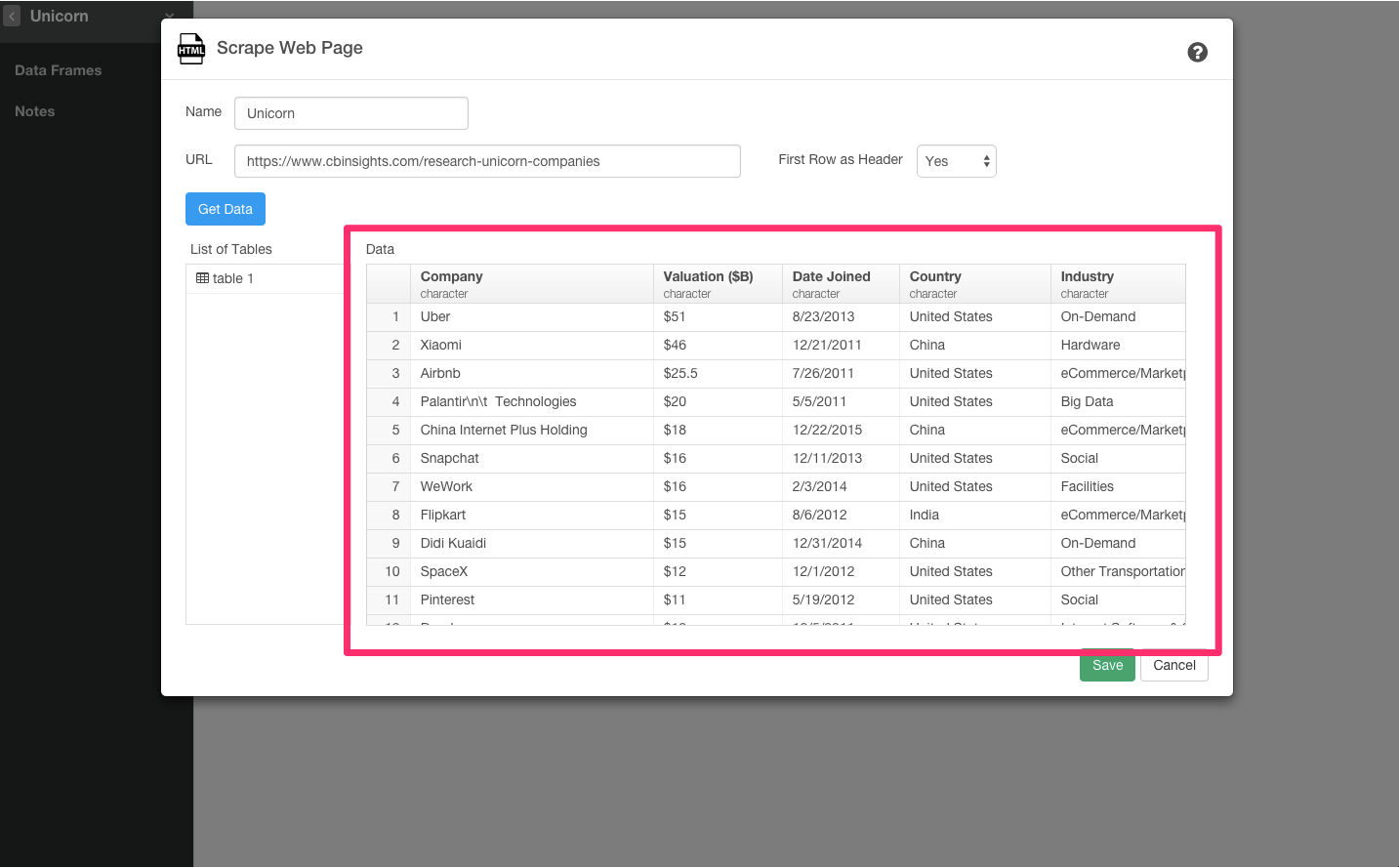Screen dimensions: 1399x868
Task: Click the 12/1/2012 date cell
Action: [x=841, y=571]
